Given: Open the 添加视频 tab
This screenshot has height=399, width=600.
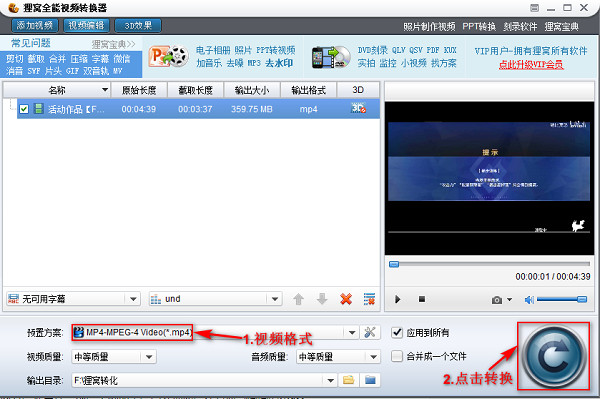Looking at the screenshot, I should point(35,26).
